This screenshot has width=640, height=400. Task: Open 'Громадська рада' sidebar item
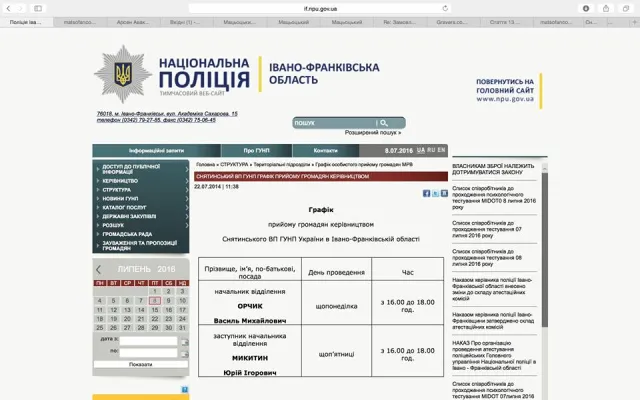(127, 234)
